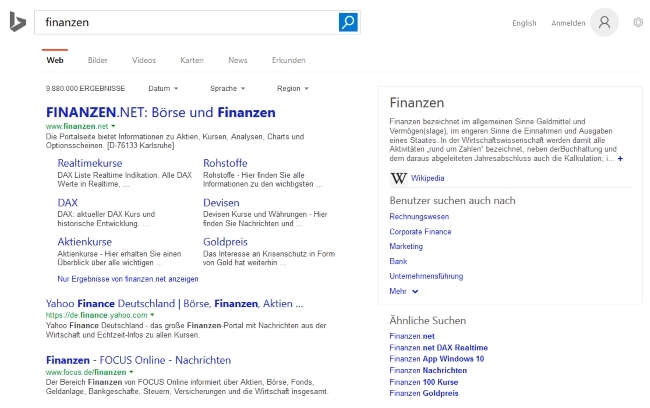Image resolution: width=650 pixels, height=408 pixels.
Task: Open FINANZEN.NET: Börse und Finanzen result
Action: pyautogui.click(x=161, y=112)
